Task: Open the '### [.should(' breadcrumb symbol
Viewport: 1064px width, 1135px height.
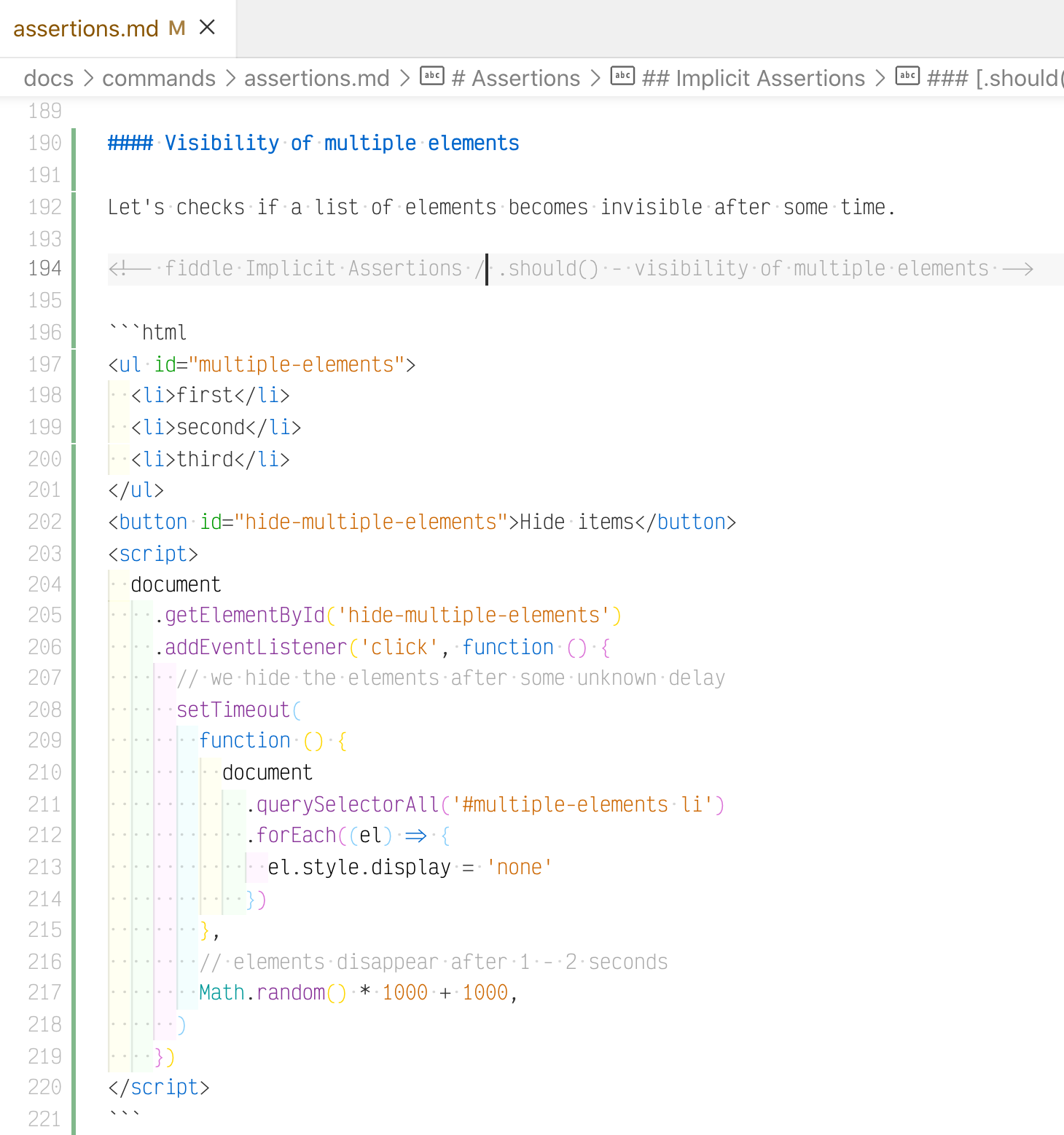Action: click(995, 78)
